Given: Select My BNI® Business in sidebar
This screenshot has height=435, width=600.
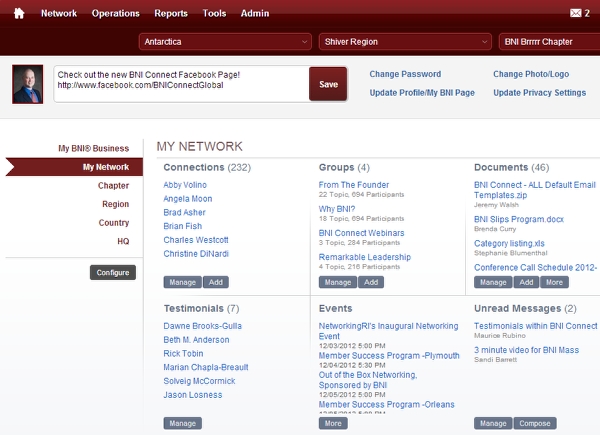Looking at the screenshot, I should click(x=94, y=148).
